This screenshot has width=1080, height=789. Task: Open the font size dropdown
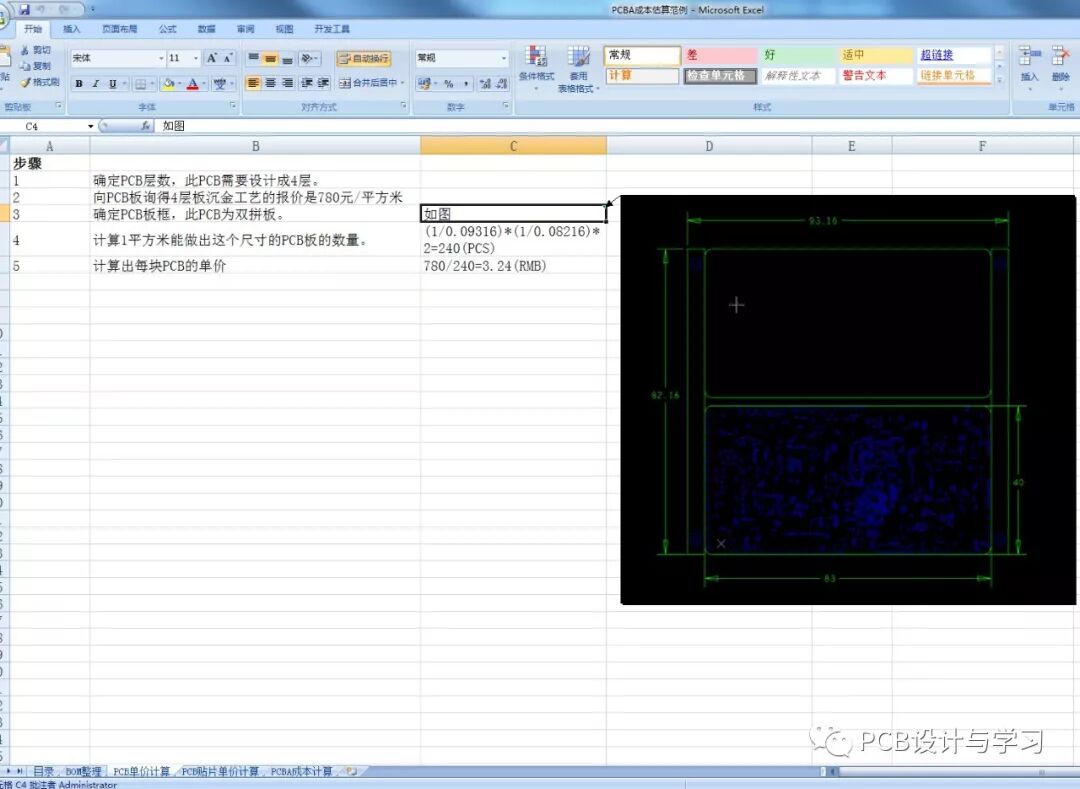point(196,59)
